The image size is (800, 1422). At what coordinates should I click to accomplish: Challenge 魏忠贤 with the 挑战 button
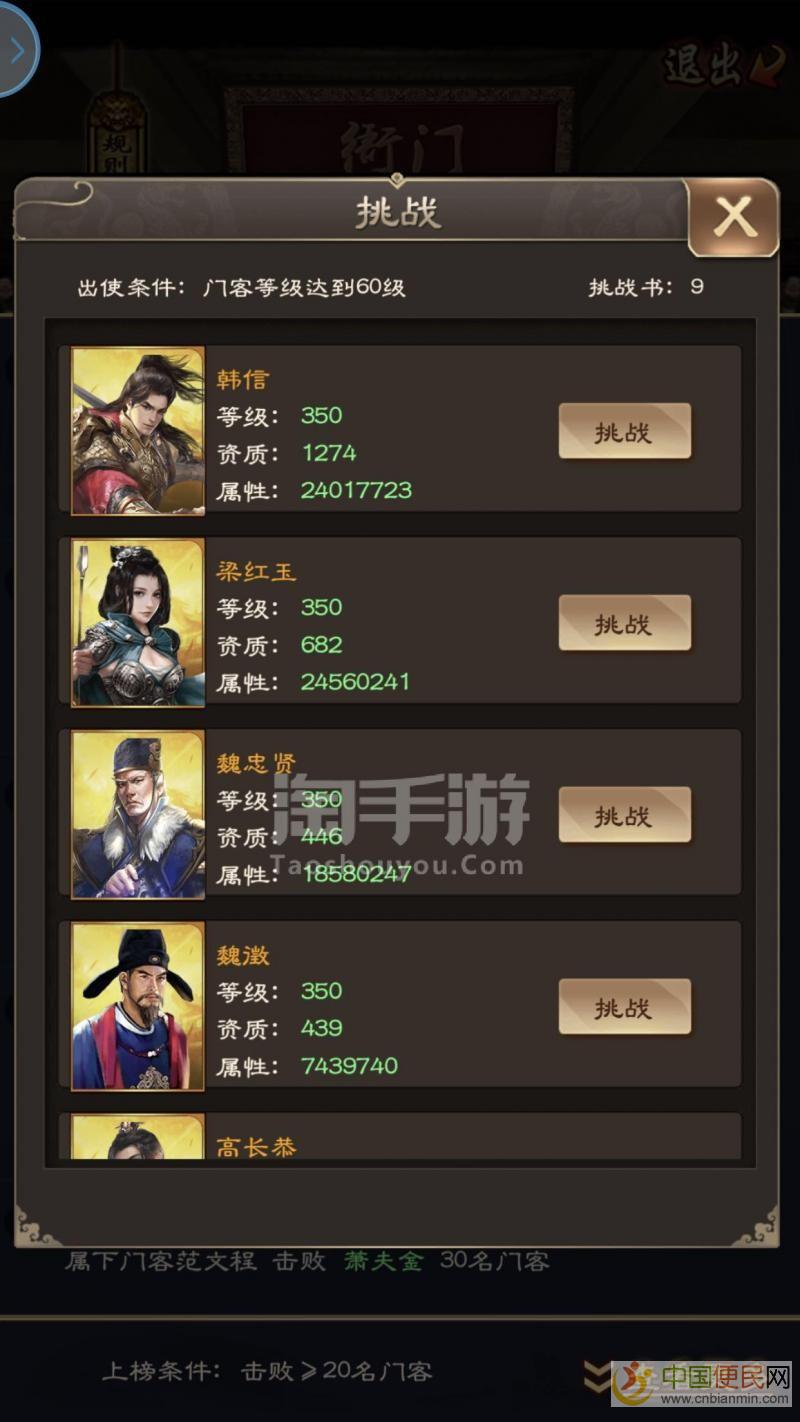coord(624,816)
